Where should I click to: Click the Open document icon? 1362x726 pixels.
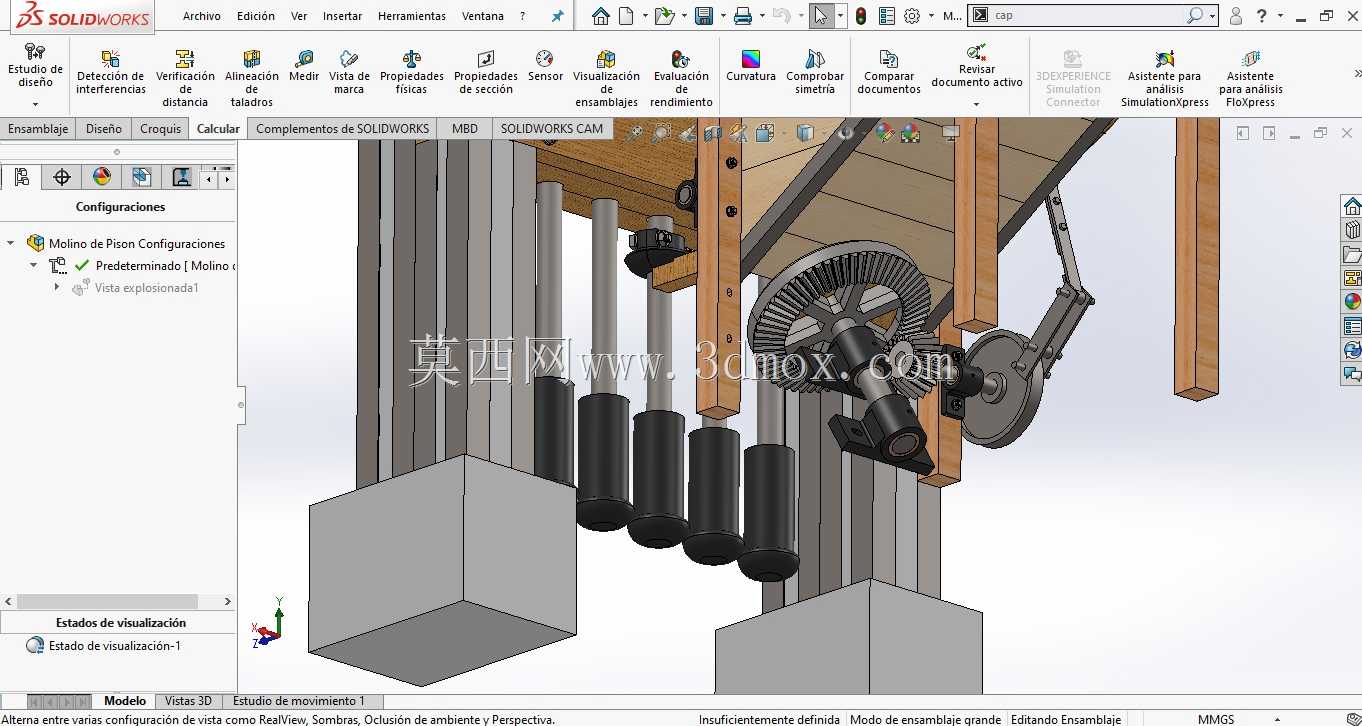pyautogui.click(x=663, y=16)
